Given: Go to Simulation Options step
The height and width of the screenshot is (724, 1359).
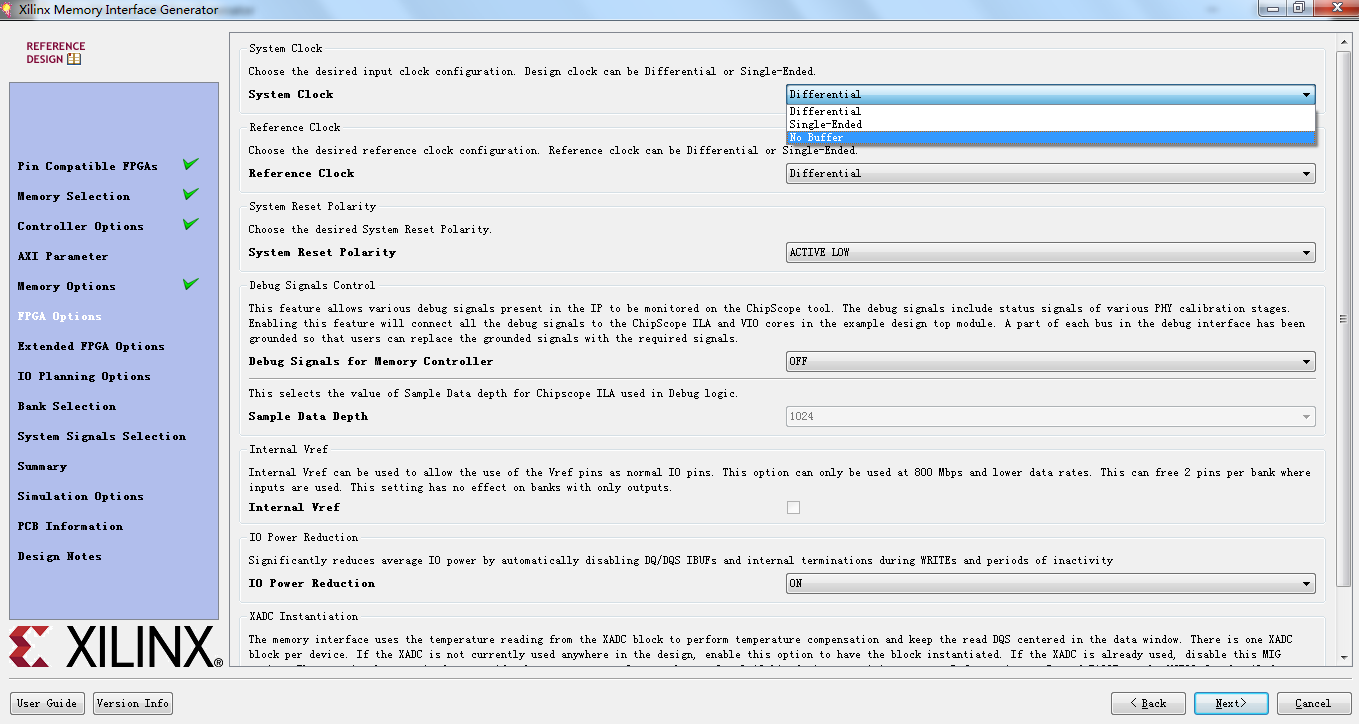Looking at the screenshot, I should [81, 496].
